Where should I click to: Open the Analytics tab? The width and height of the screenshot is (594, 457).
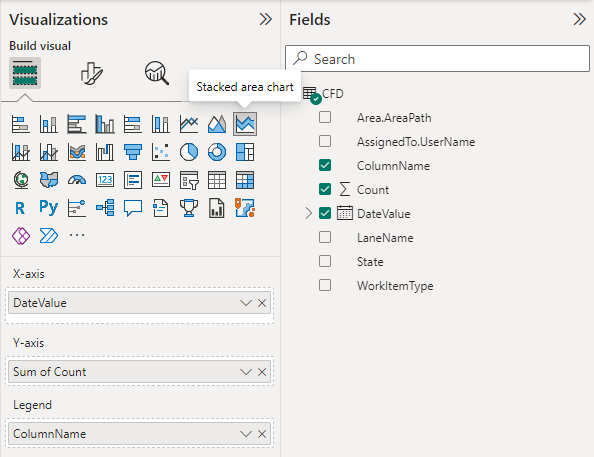point(156,73)
